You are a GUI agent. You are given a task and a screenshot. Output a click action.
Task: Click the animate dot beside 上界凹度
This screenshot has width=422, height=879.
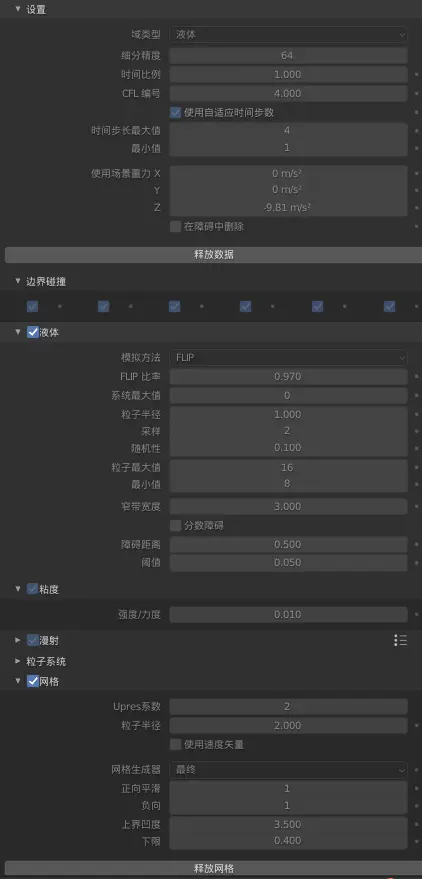click(x=416, y=825)
